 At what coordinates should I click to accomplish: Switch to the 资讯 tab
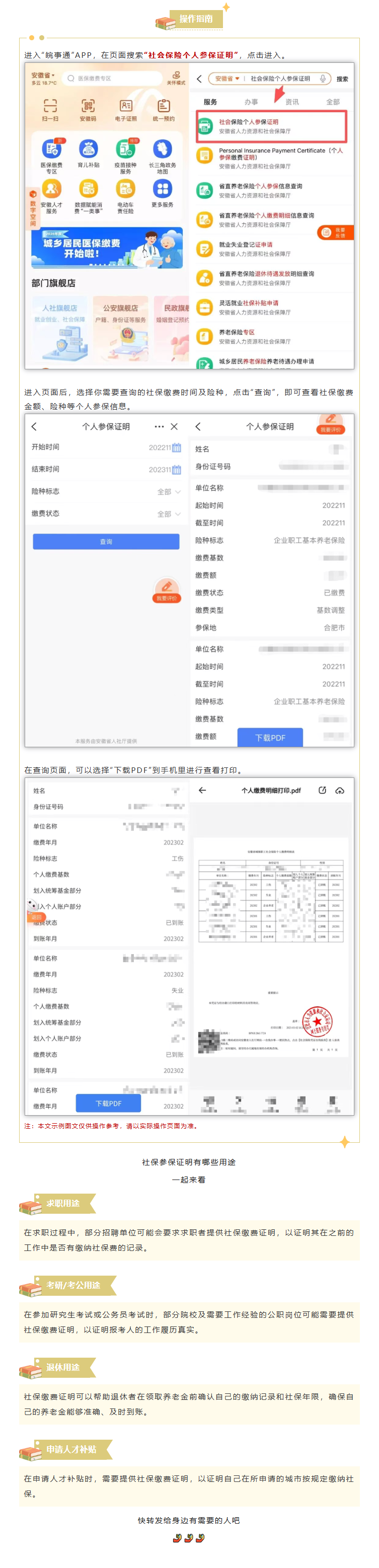click(292, 102)
